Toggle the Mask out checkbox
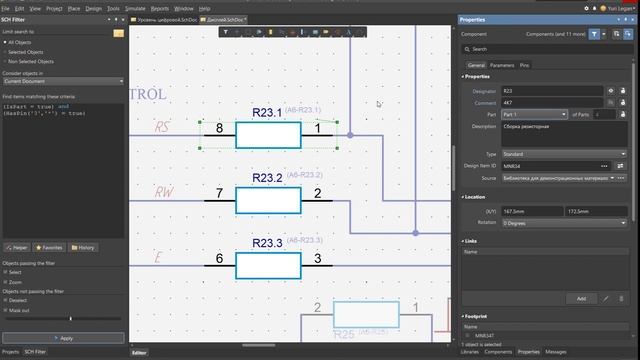 5,310
